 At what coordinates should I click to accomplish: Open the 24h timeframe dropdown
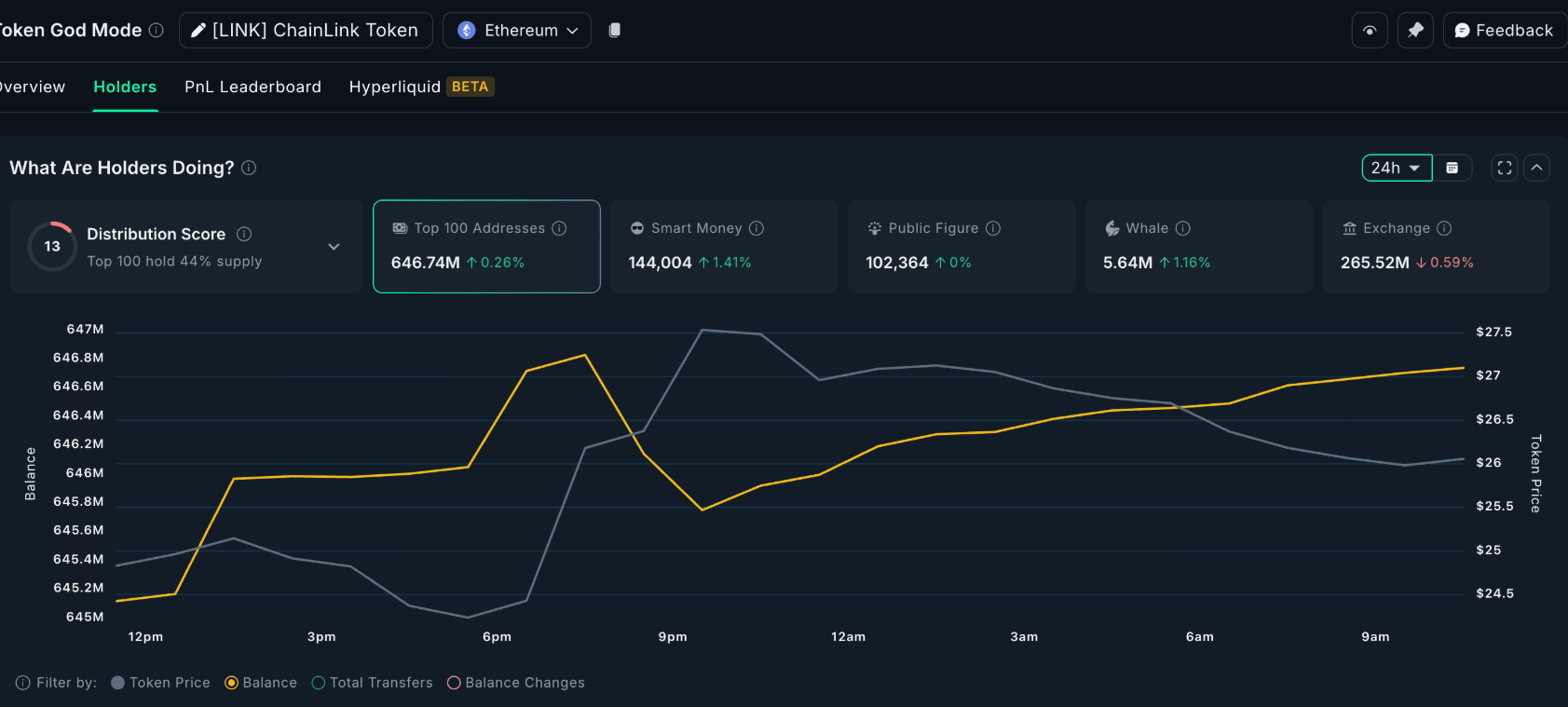1397,168
